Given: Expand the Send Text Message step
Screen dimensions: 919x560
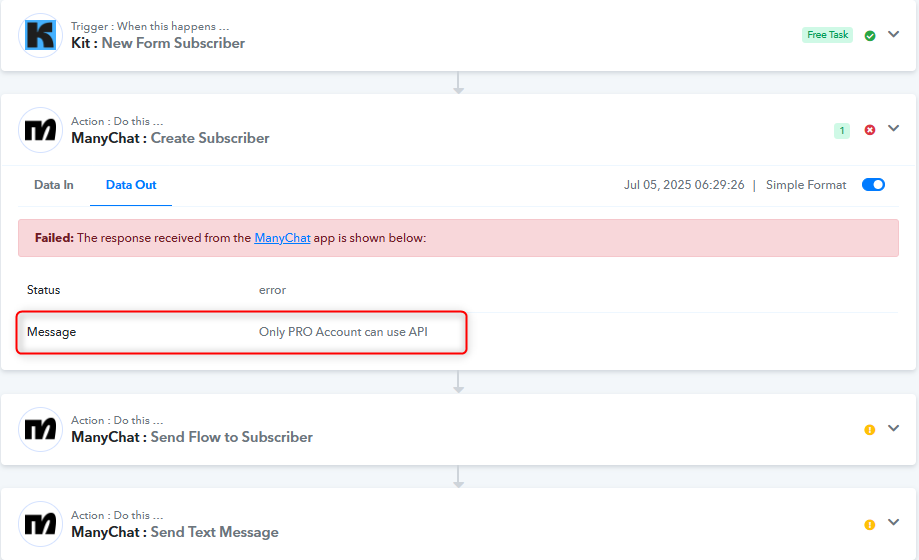Looking at the screenshot, I should pyautogui.click(x=893, y=522).
